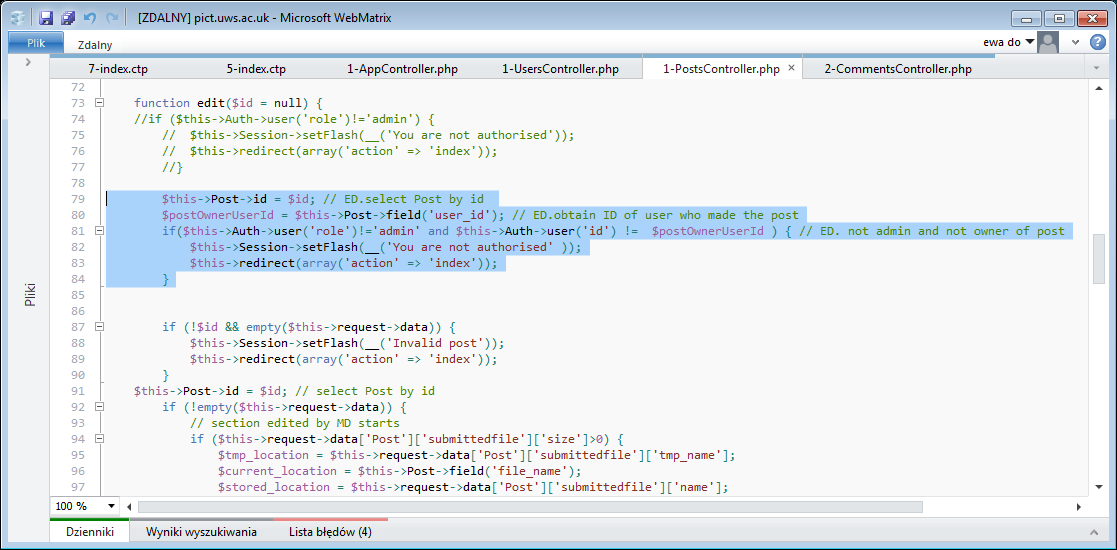Open the Help question mark icon
The image size is (1117, 550).
(1098, 42)
